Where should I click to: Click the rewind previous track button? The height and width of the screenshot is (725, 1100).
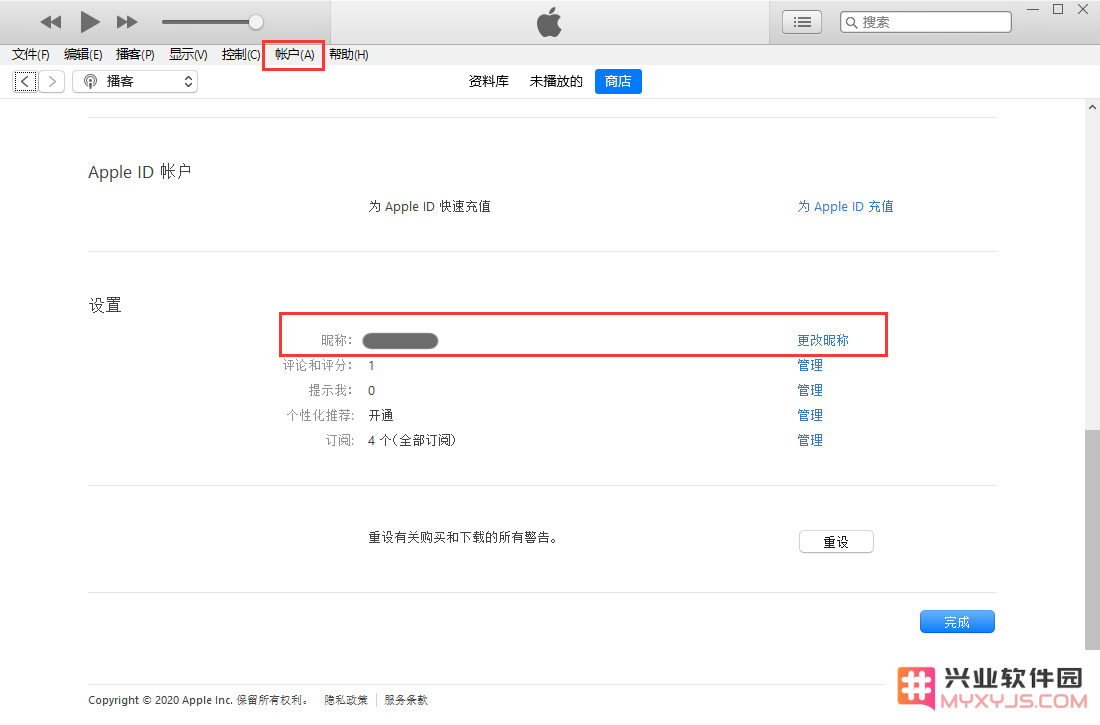coord(51,22)
